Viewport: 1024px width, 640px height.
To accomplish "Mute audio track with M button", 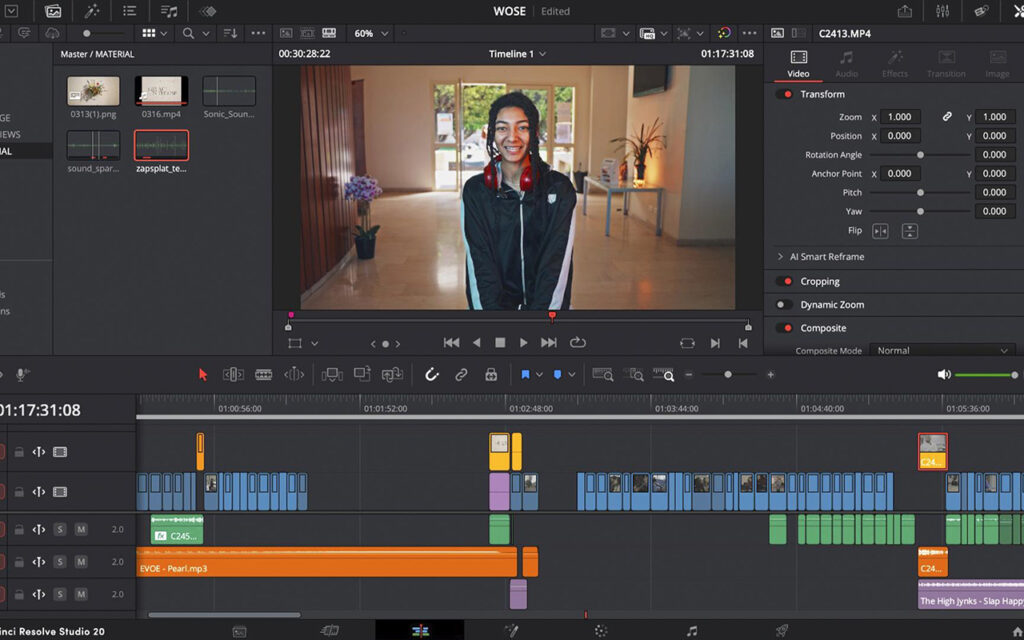I will [81, 529].
